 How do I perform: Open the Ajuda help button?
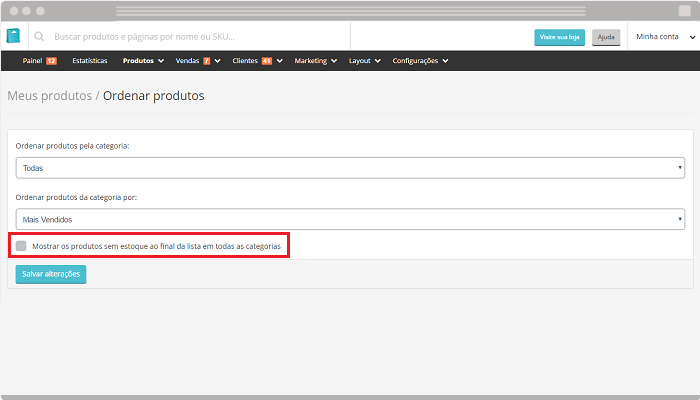pyautogui.click(x=606, y=37)
